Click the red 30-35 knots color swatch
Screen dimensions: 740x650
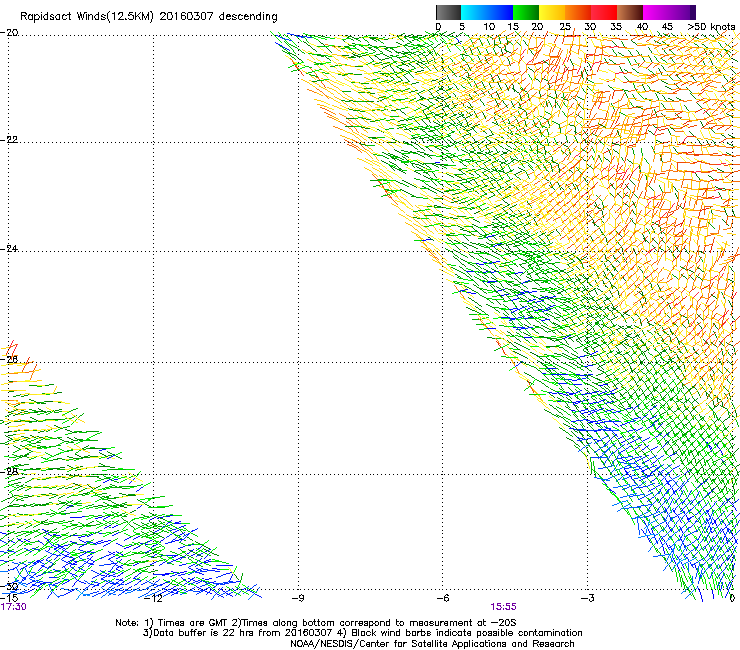[604, 12]
